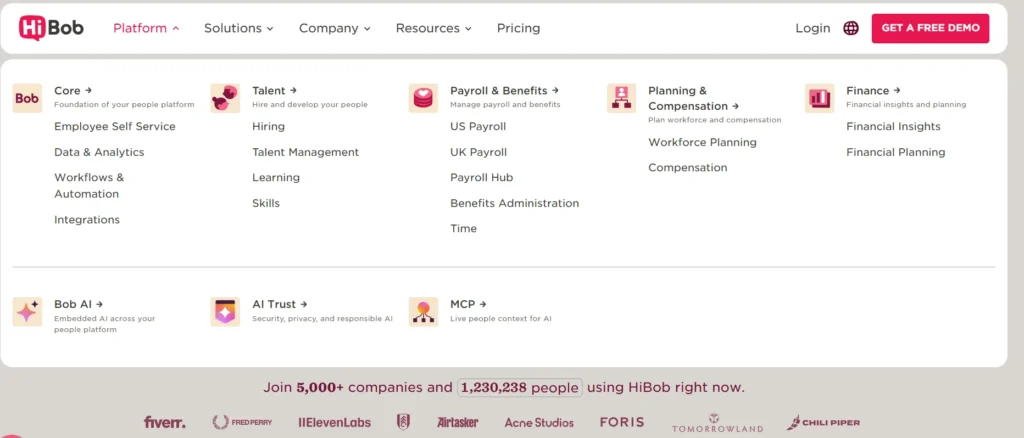Viewport: 1024px width, 438px height.
Task: Select the Planning & Compensation icon
Action: [621, 99]
